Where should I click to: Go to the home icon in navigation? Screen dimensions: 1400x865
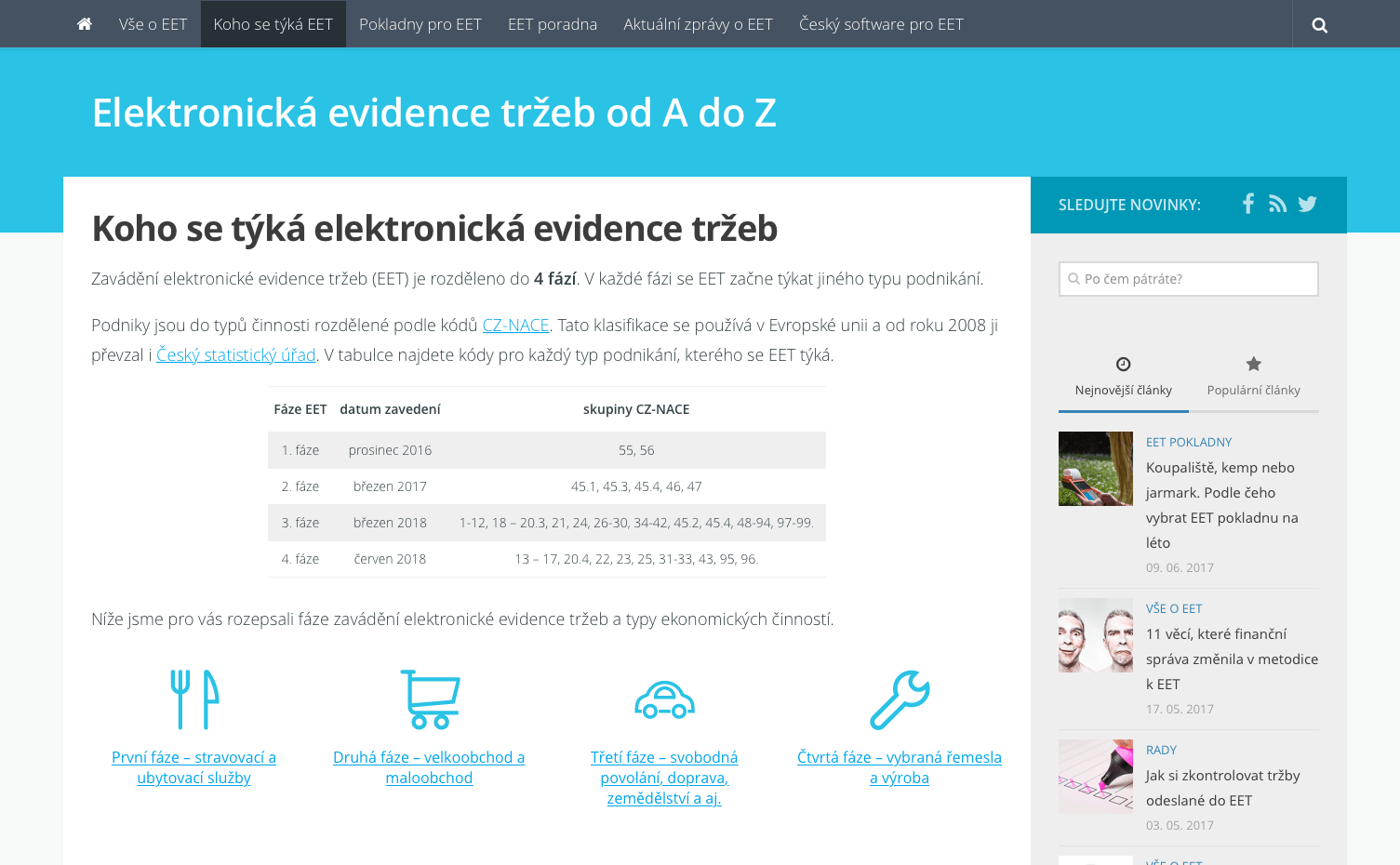coord(85,24)
